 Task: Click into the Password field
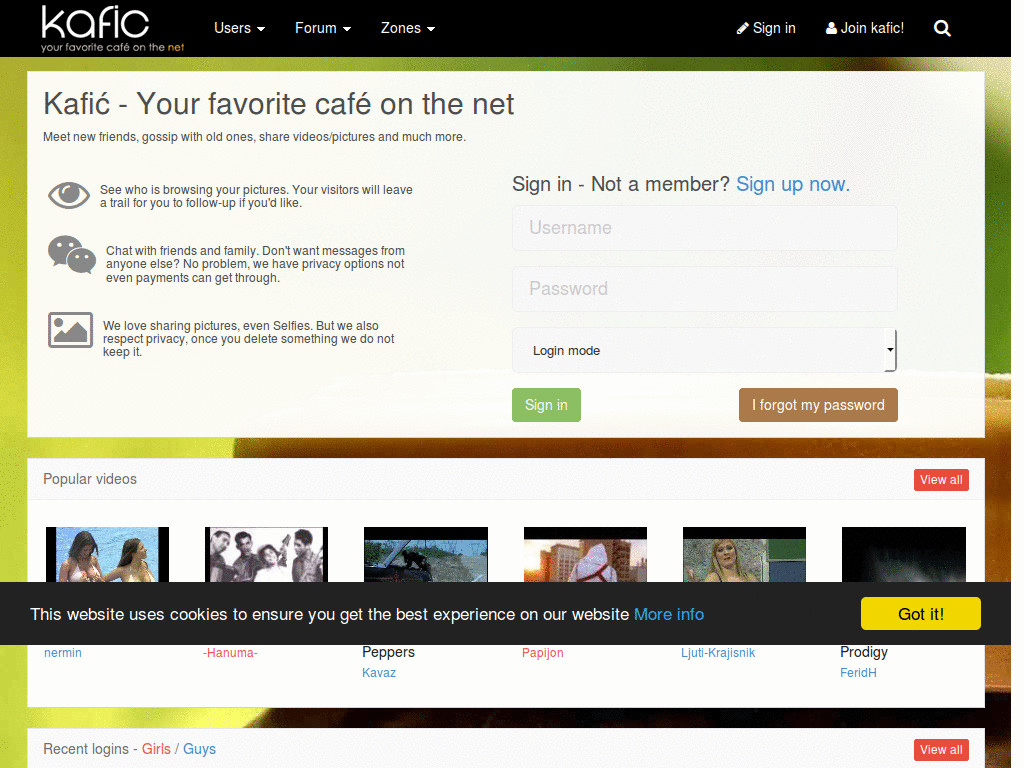(704, 289)
